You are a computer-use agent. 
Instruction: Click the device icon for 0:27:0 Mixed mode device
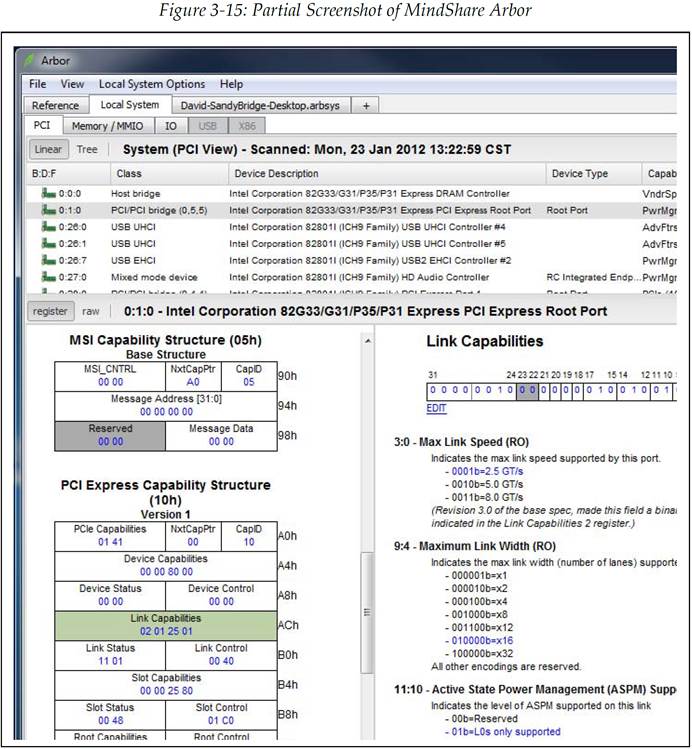coord(47,277)
